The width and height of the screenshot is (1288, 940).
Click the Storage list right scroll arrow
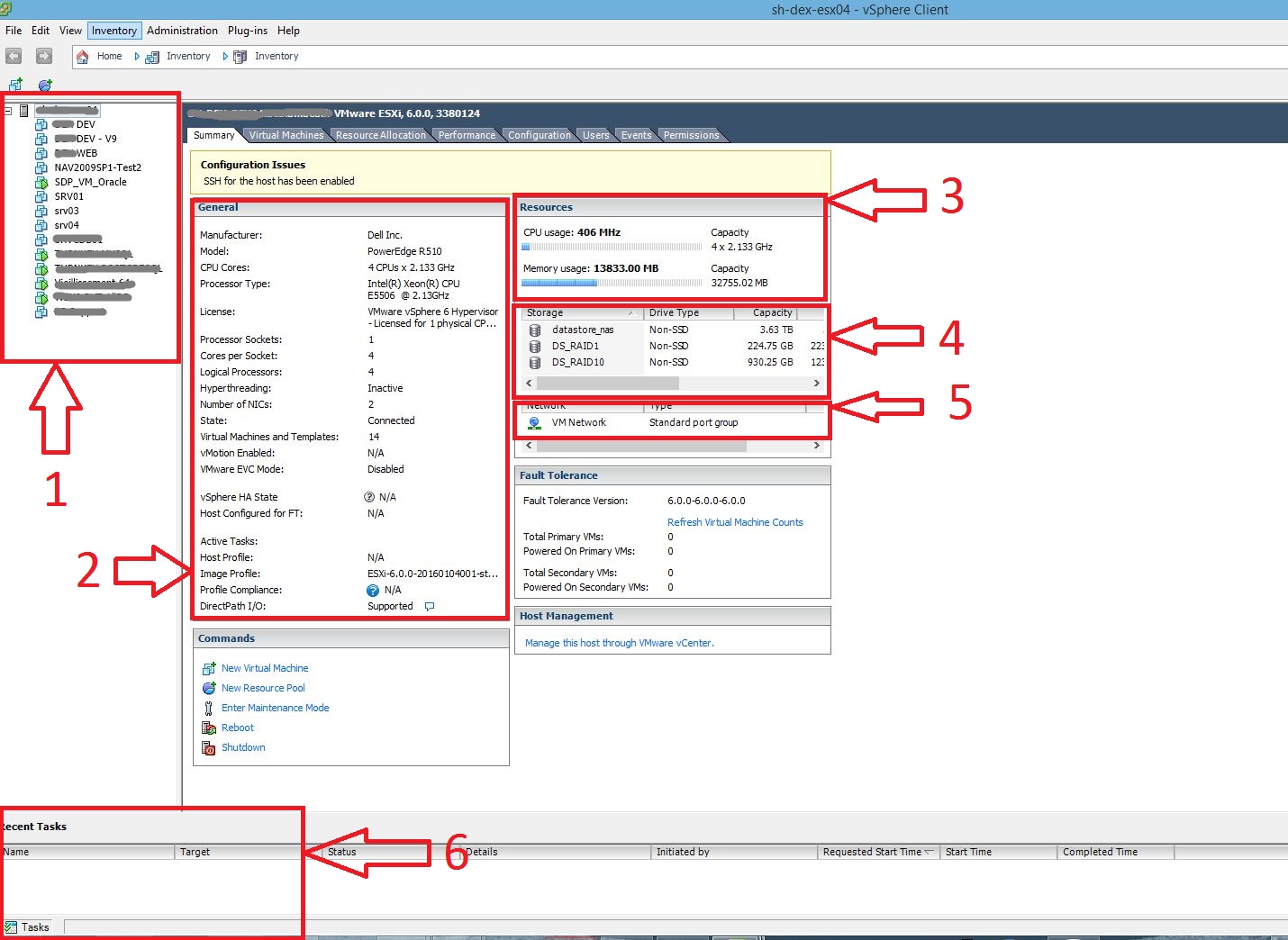tap(817, 384)
